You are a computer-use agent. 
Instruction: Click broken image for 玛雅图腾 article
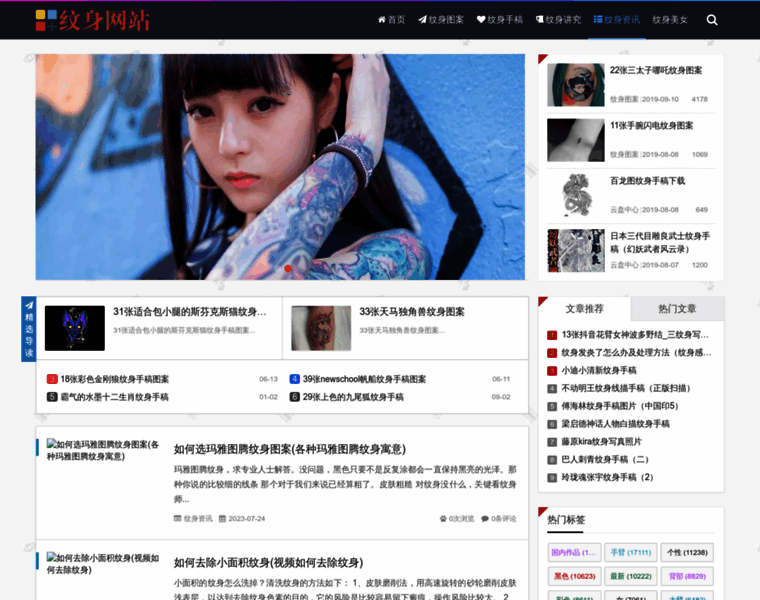(103, 450)
